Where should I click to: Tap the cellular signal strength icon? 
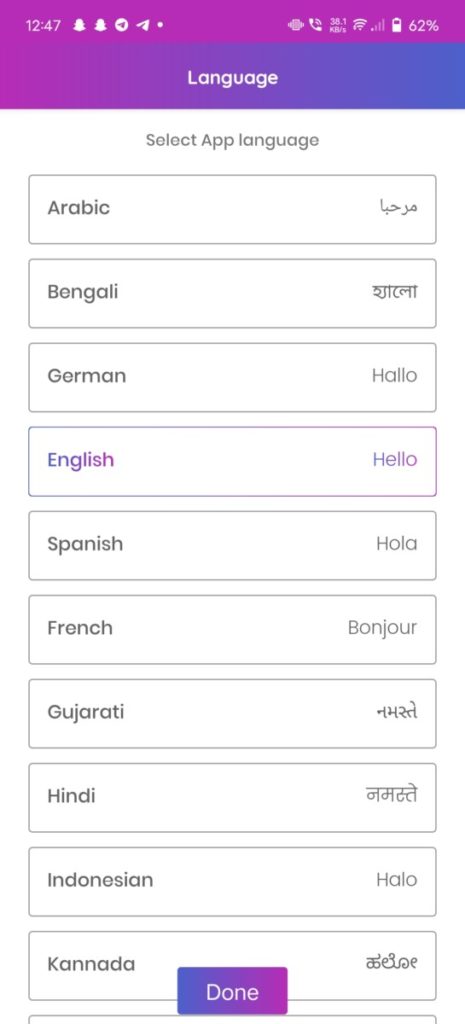[x=377, y=27]
